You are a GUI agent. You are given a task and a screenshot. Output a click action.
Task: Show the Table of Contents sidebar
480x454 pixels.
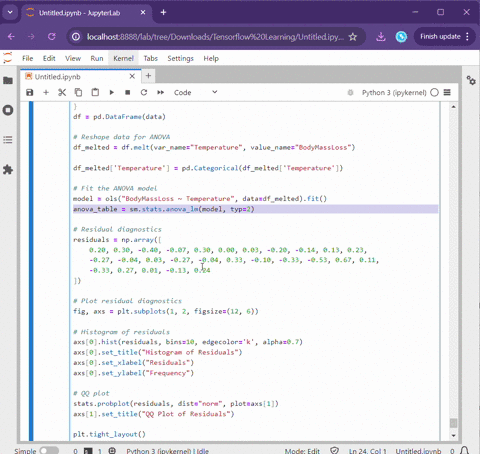tap(8, 140)
